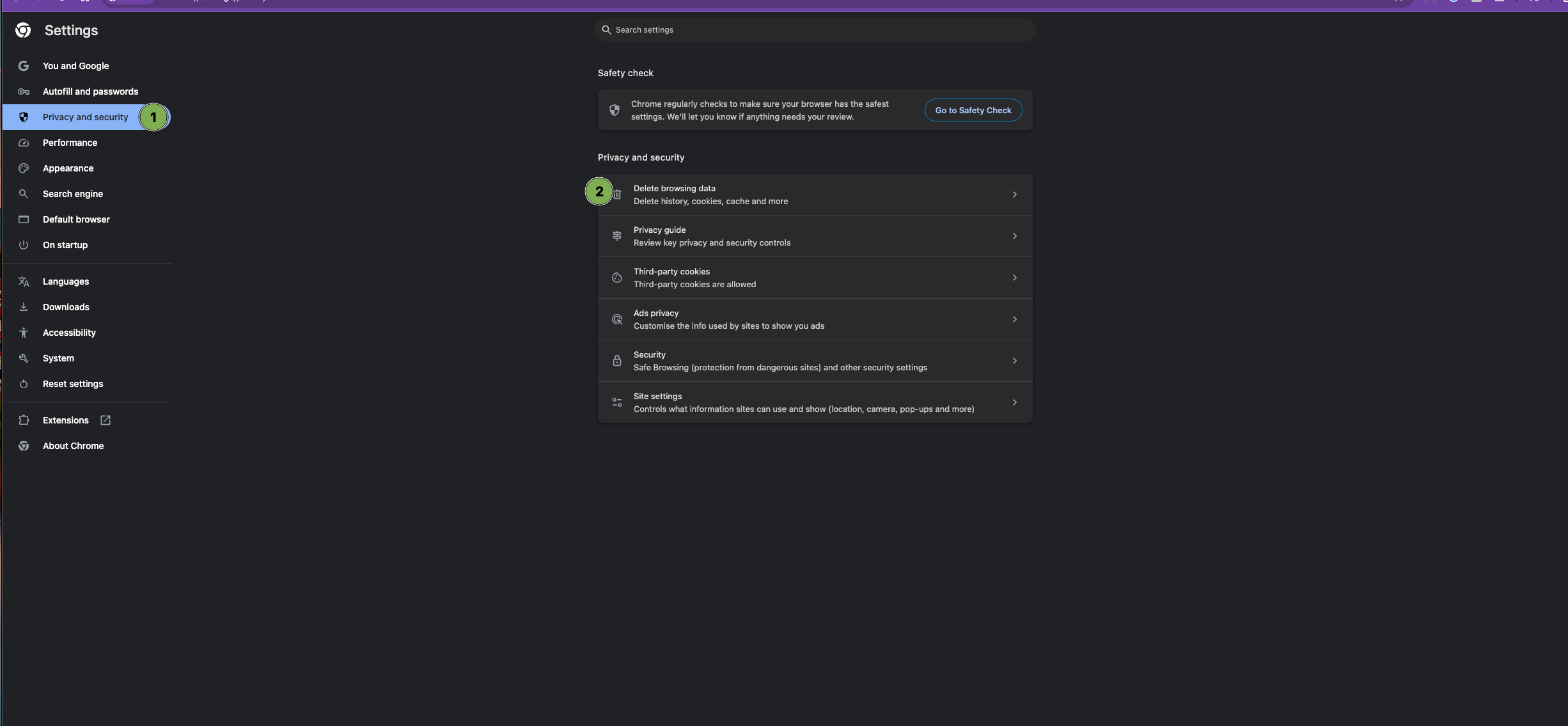Expand Delete browsing data via its chevron

(1015, 194)
